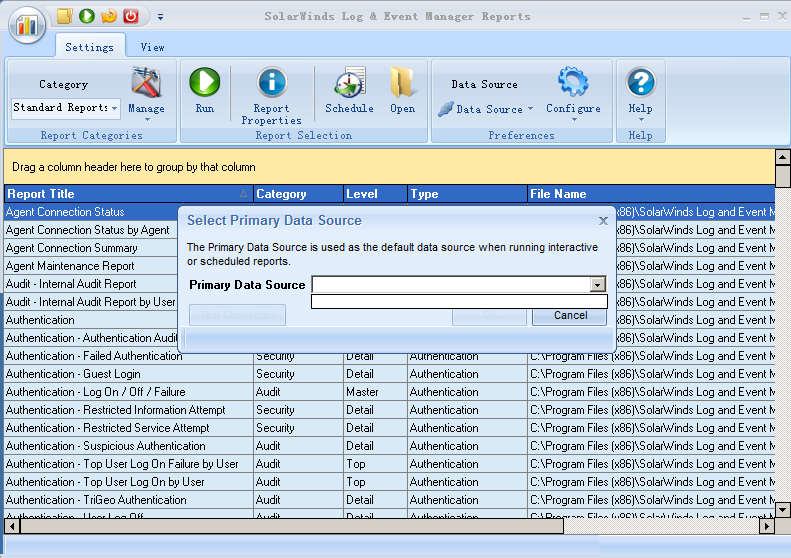
Task: Open the Primary Data Source combo box arrow
Action: (597, 285)
